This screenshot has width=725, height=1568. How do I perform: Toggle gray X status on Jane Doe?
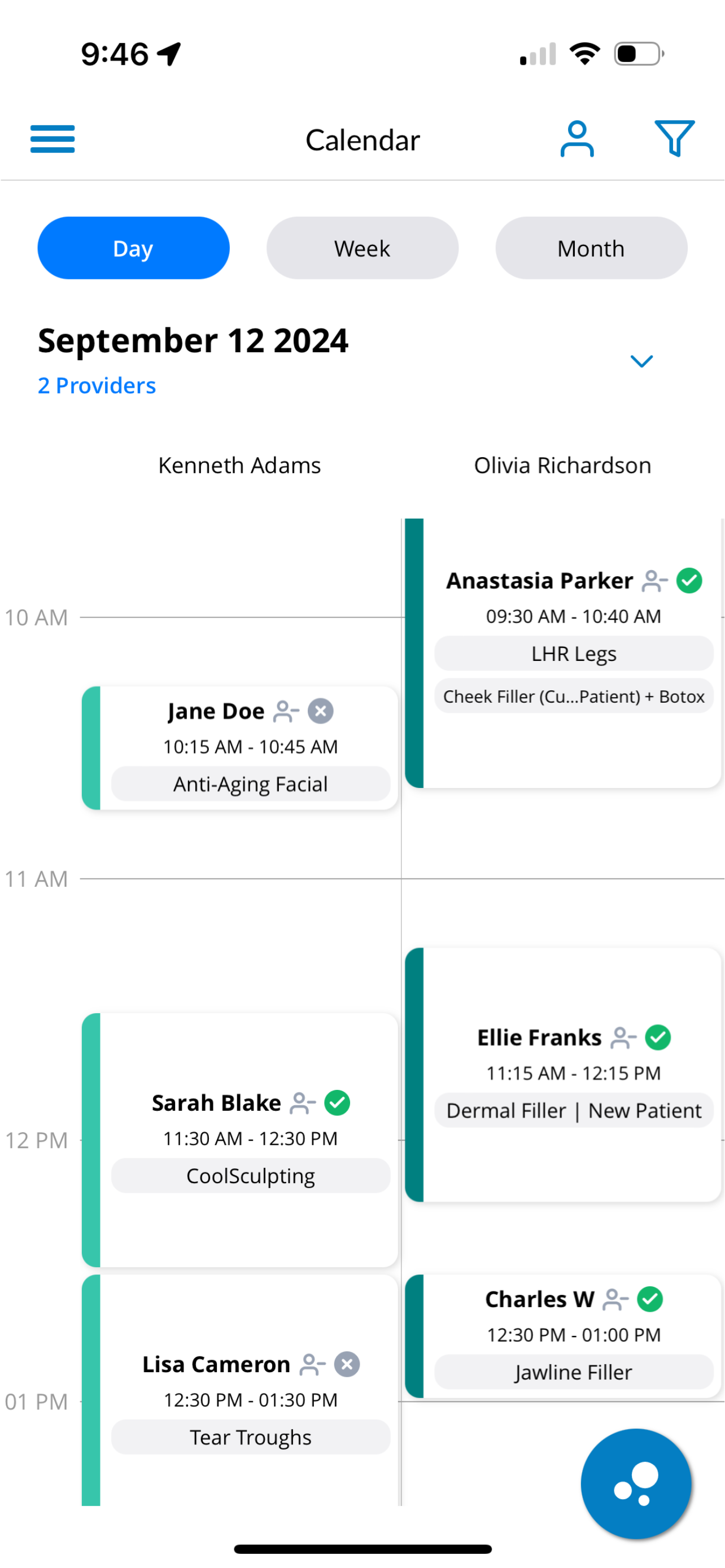tap(320, 711)
